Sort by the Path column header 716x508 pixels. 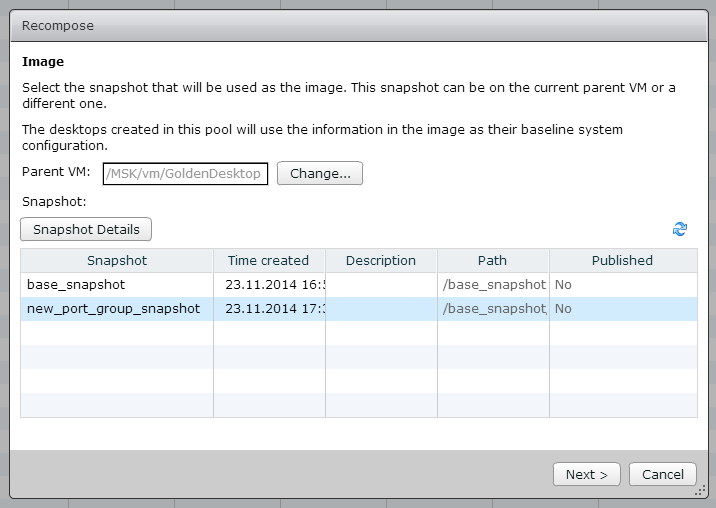point(492,261)
